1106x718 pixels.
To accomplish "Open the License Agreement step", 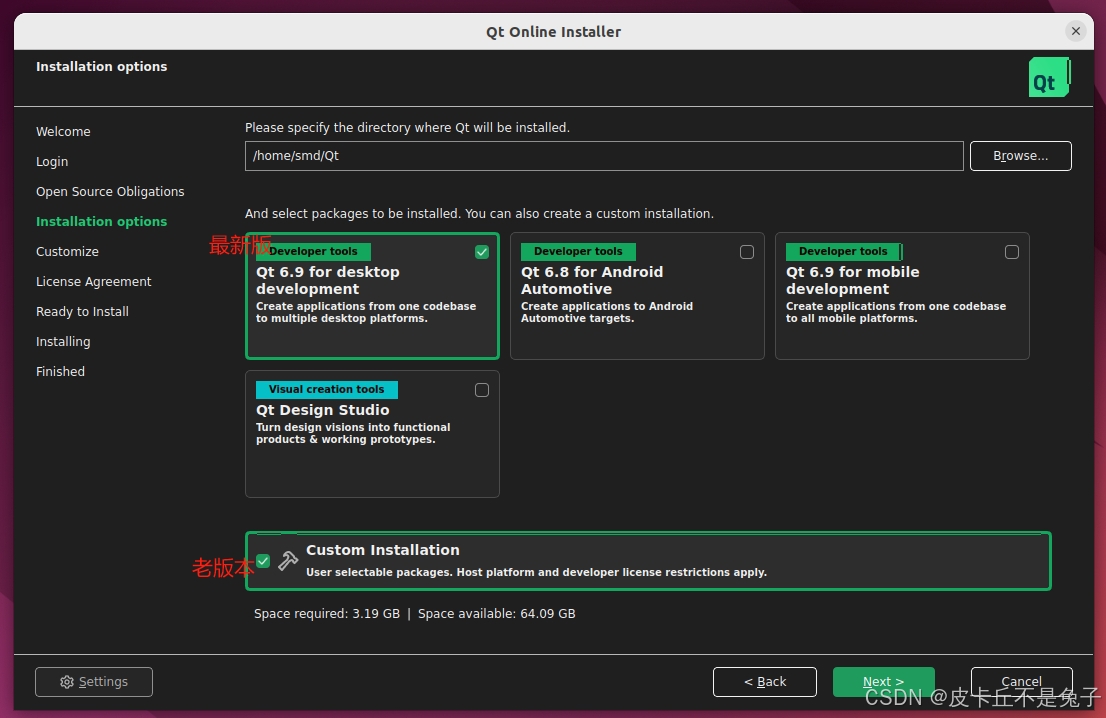I will [93, 281].
